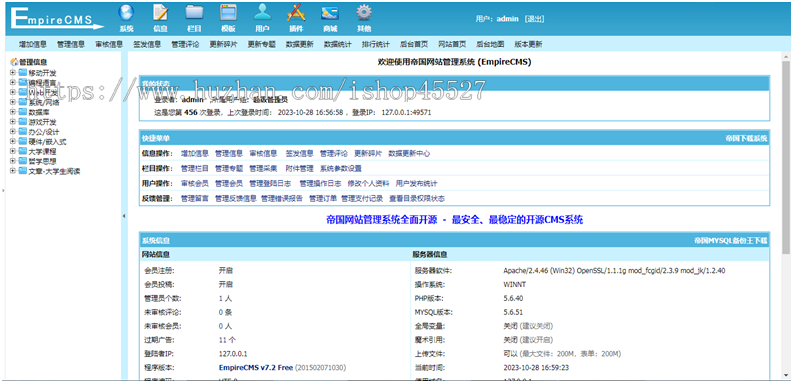Click the 退出 logout link

coord(535,19)
